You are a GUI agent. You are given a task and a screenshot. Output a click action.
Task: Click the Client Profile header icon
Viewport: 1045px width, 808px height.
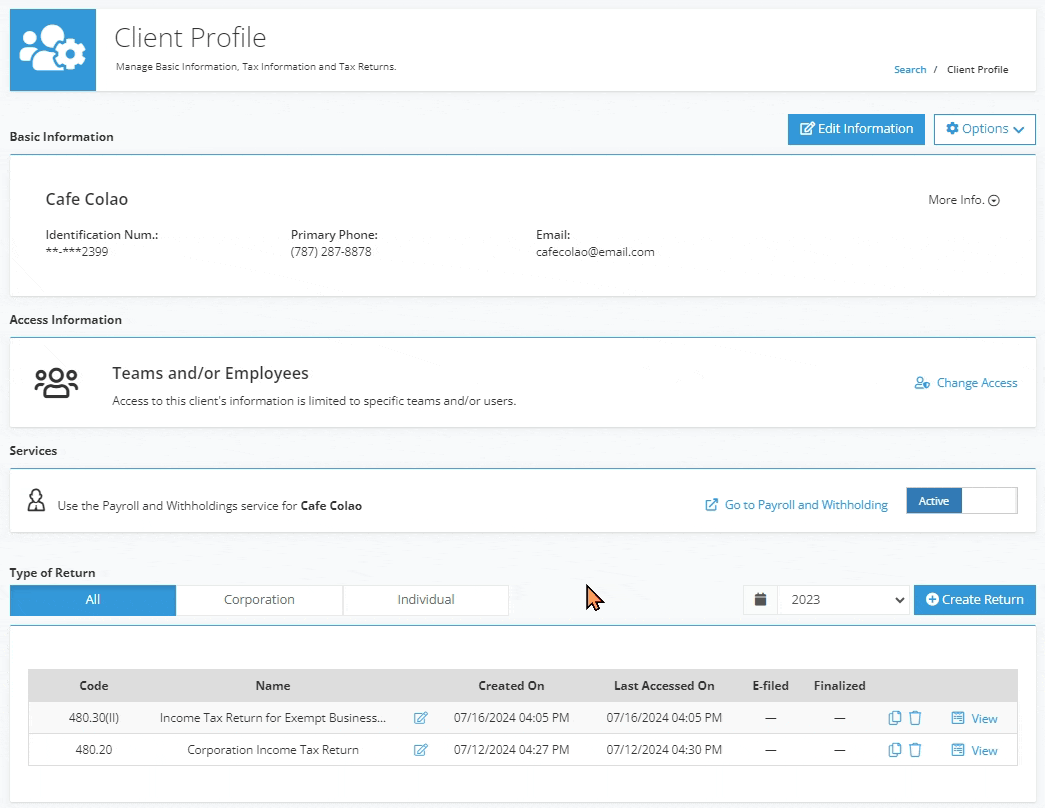click(x=53, y=50)
